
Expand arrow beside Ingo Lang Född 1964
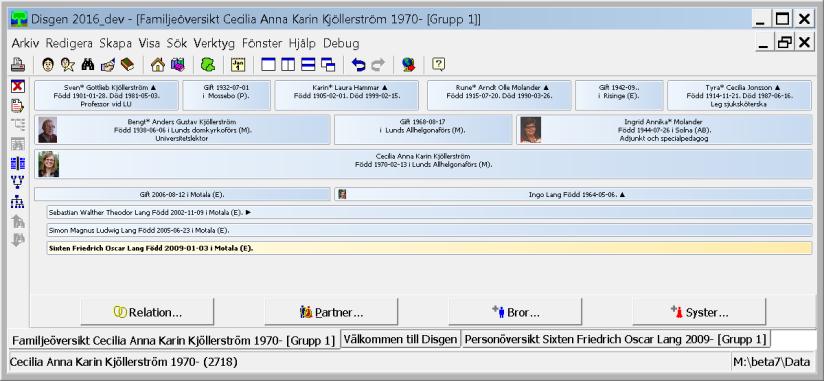623,194
